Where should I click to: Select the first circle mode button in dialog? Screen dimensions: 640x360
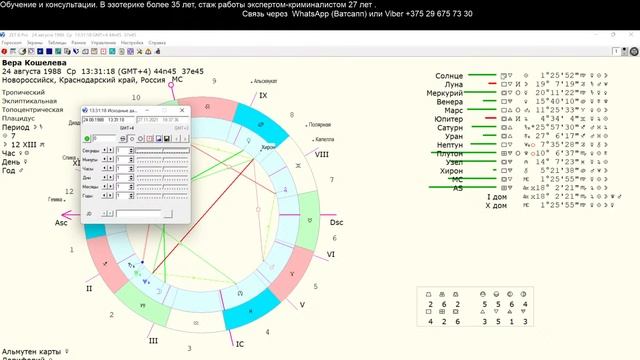(132, 139)
